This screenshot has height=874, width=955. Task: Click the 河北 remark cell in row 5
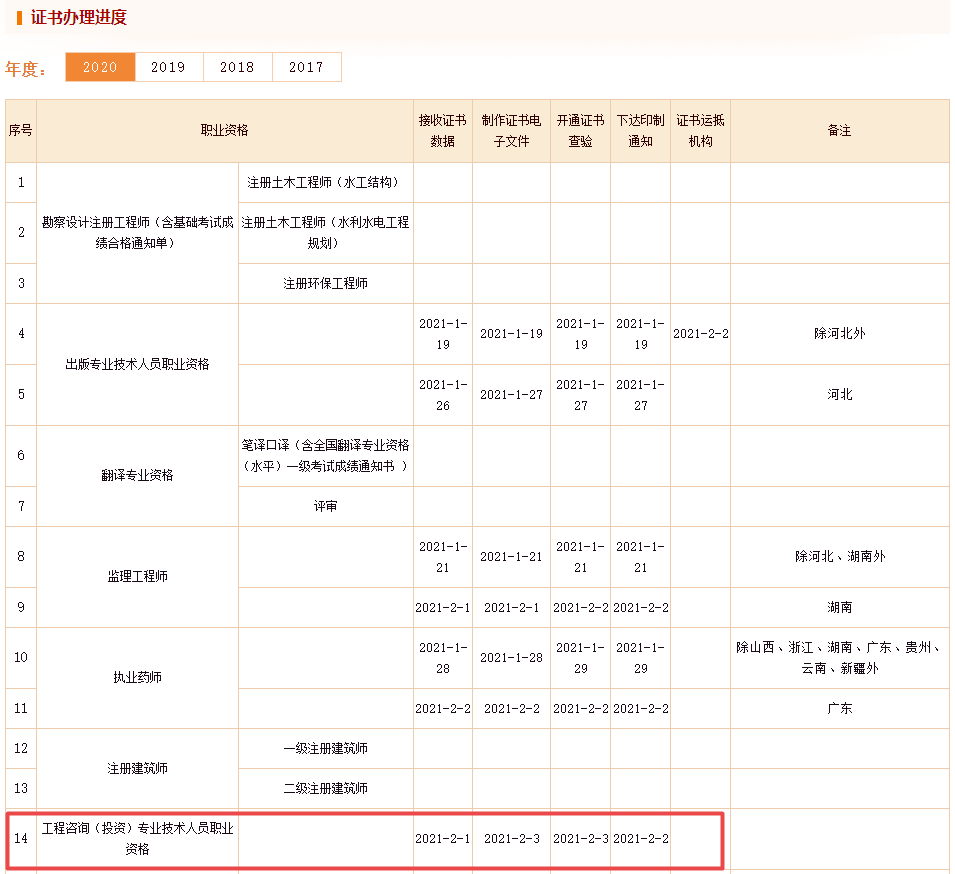tap(840, 394)
